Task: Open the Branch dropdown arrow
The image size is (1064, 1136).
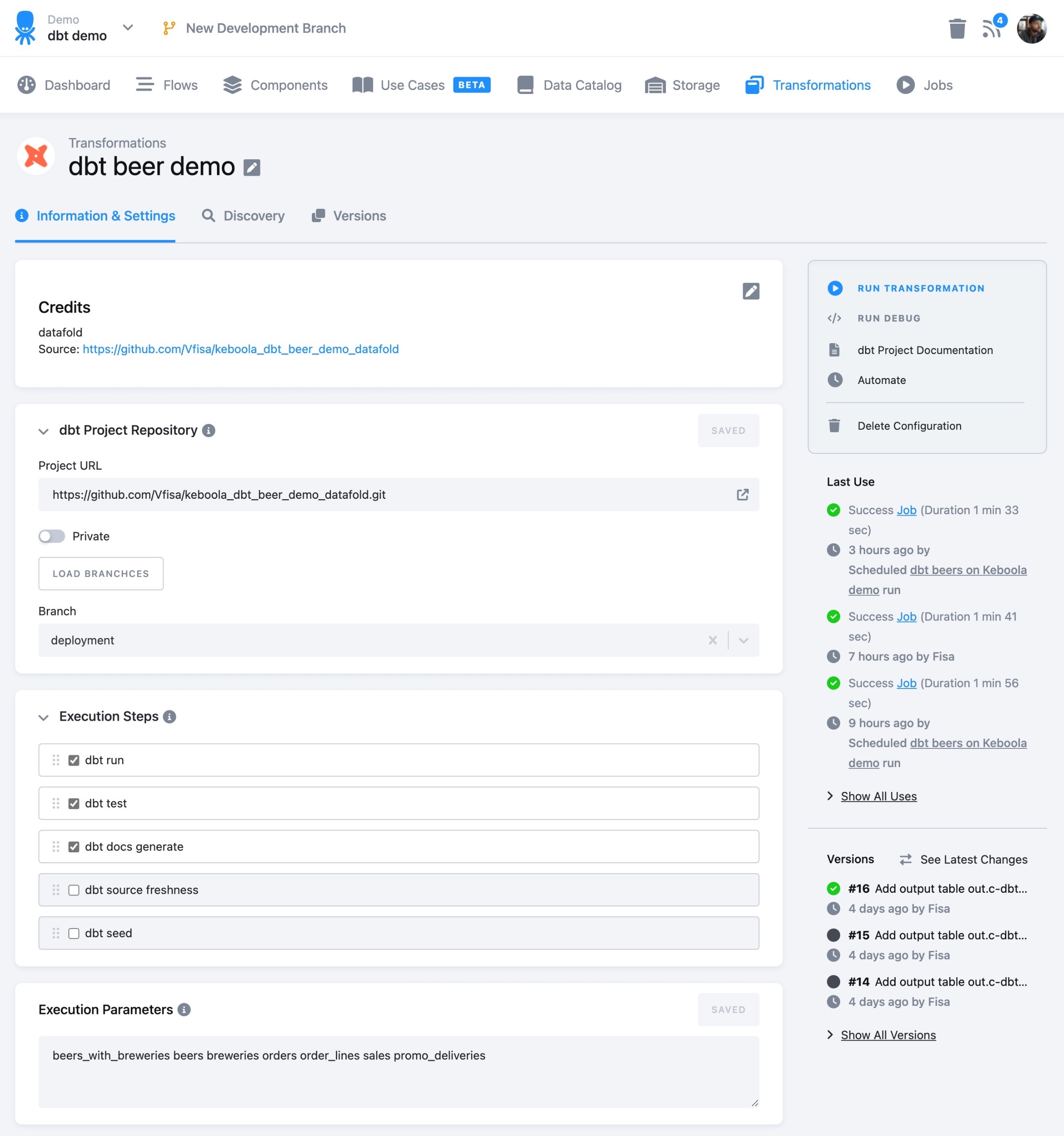Action: point(744,640)
